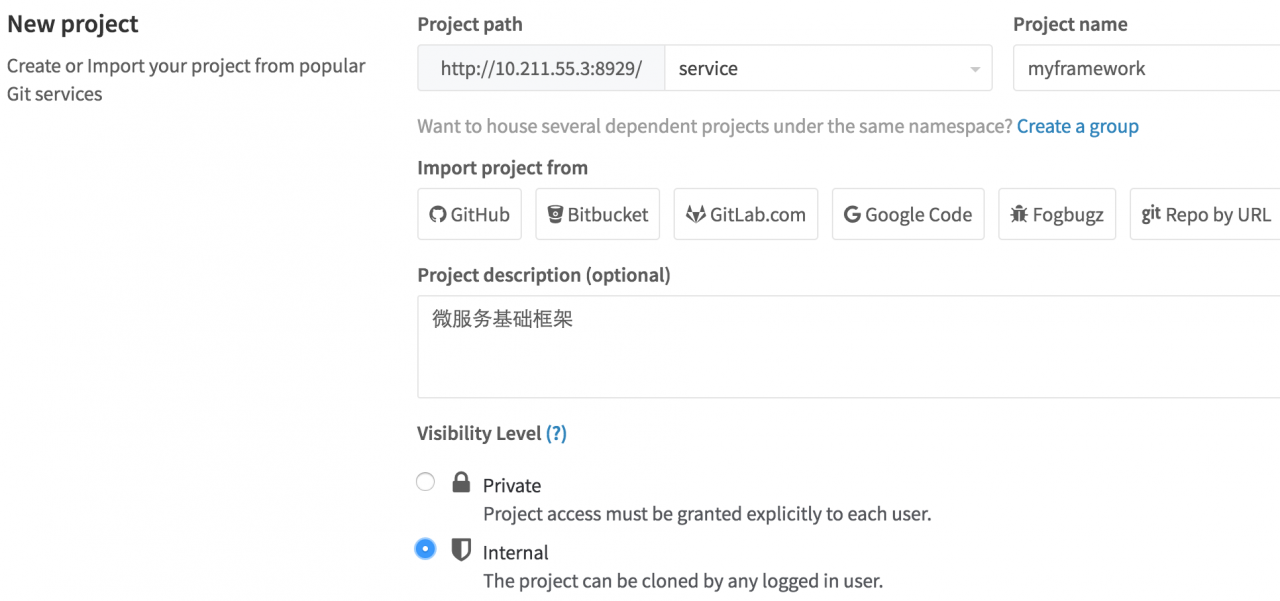1280x601 pixels.
Task: Click into the Project description text area
Action: coord(848,346)
